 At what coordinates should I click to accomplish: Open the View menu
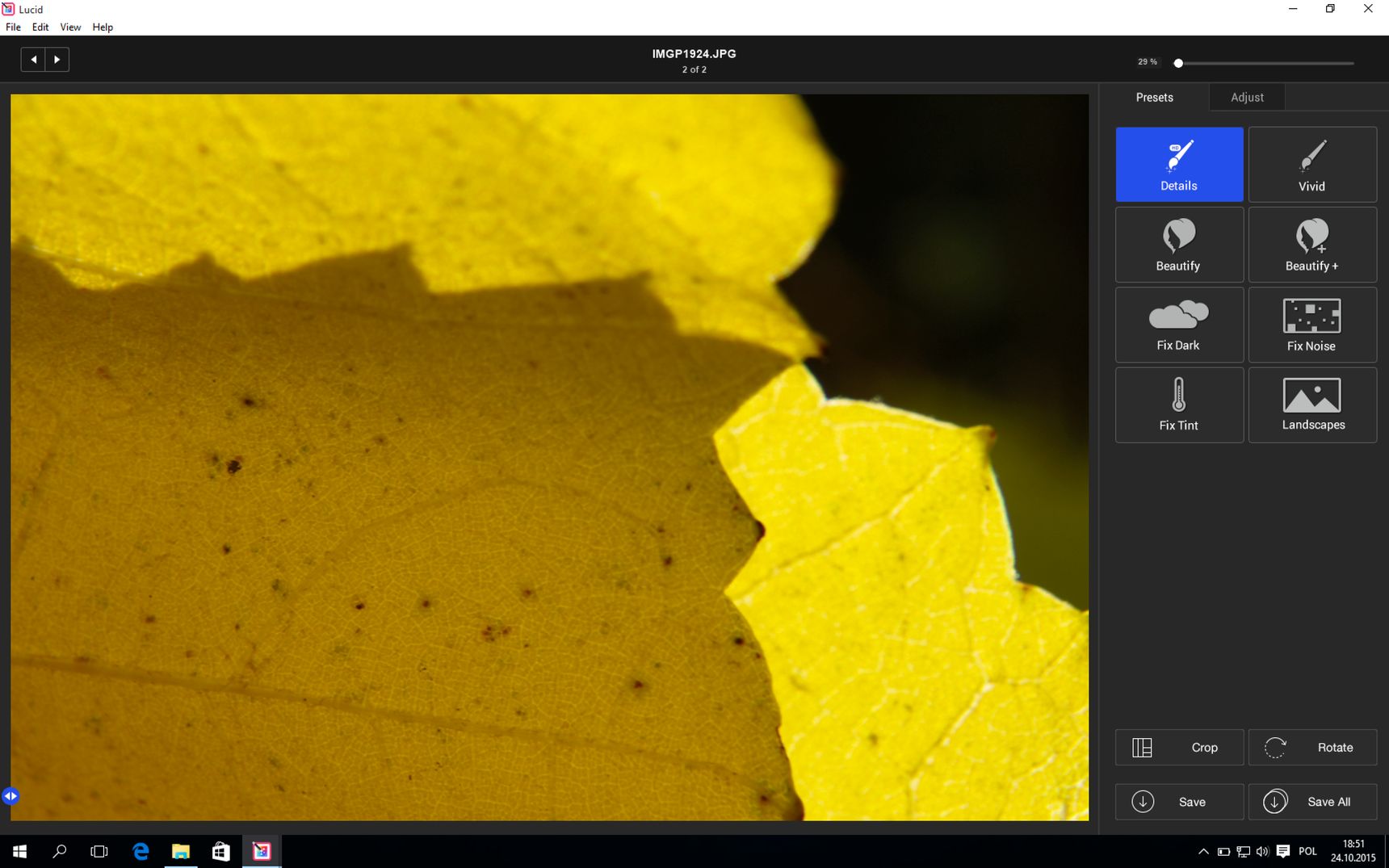pos(70,27)
